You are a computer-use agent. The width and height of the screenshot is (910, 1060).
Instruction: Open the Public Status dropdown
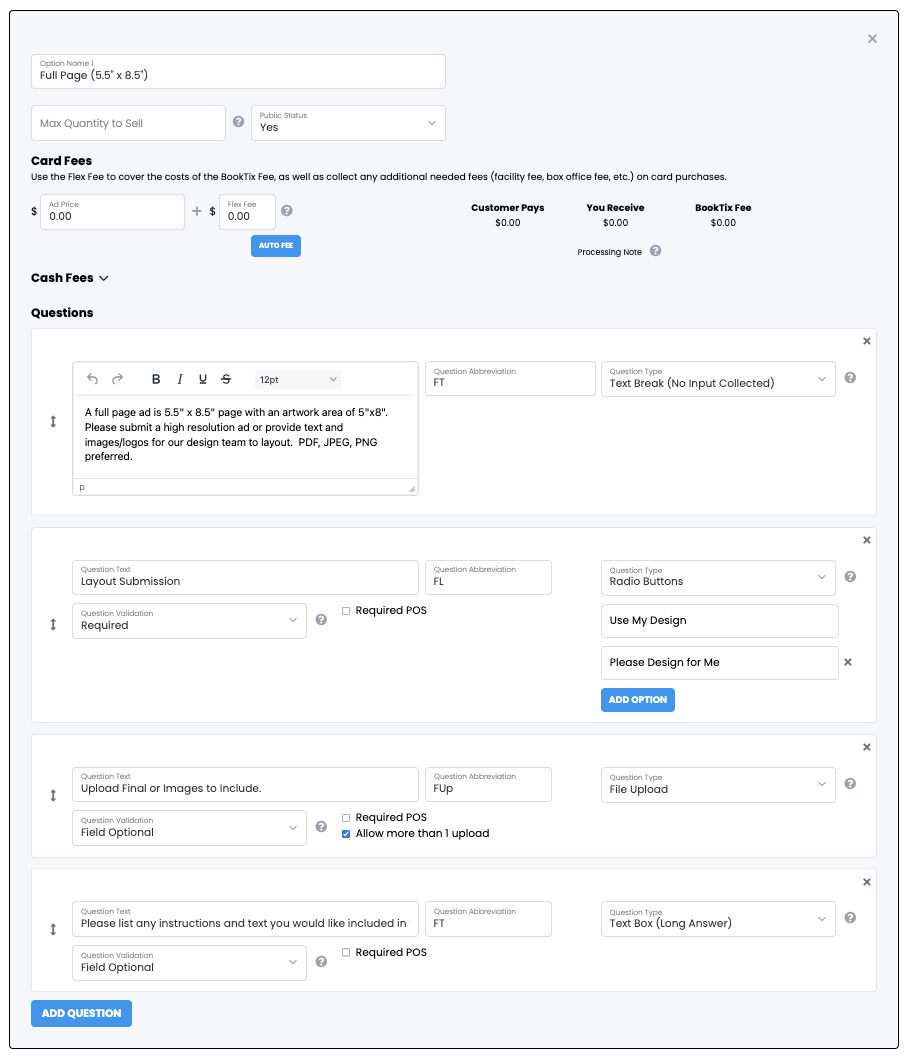pos(347,123)
